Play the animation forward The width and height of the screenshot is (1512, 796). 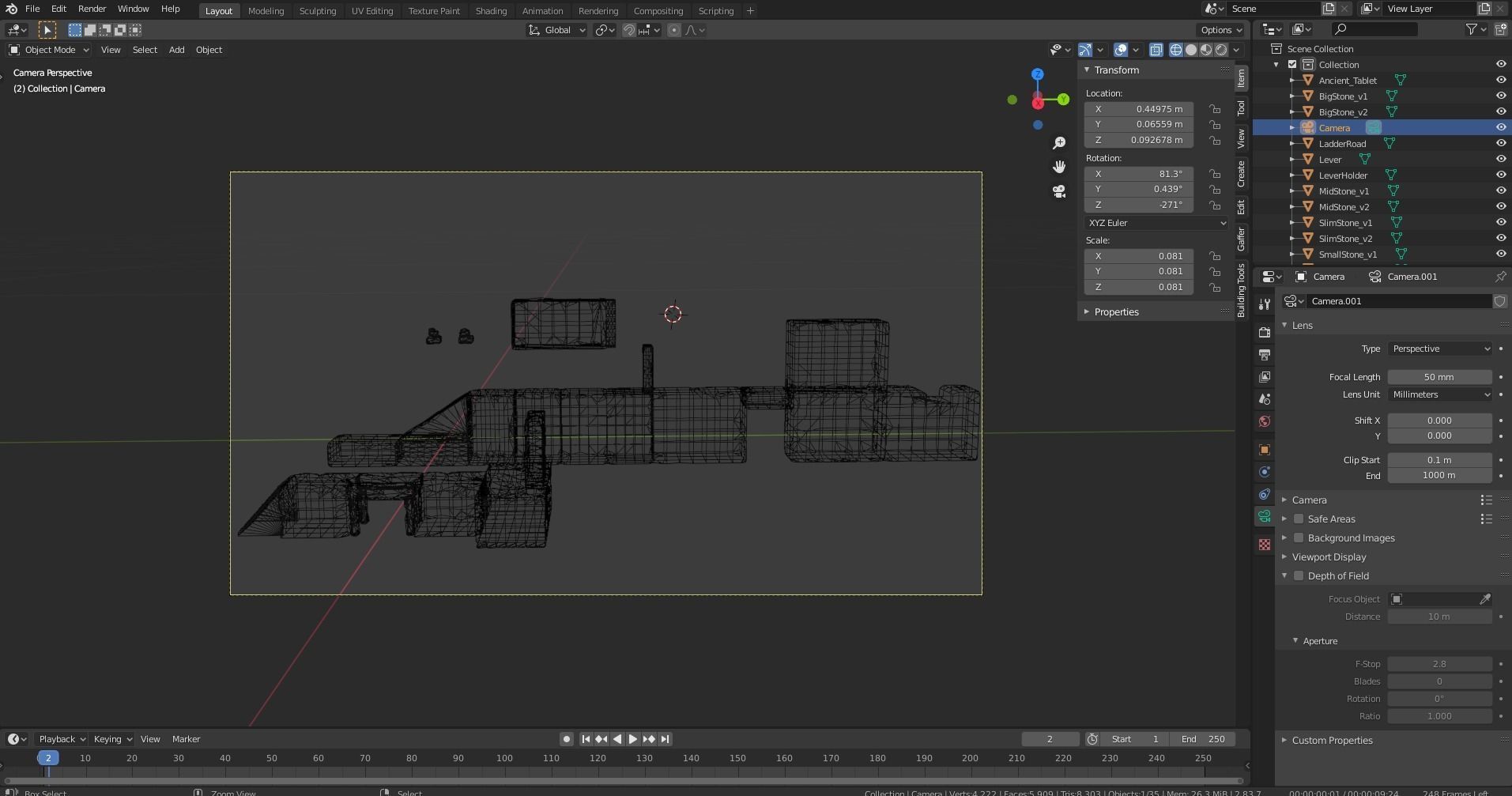click(633, 739)
